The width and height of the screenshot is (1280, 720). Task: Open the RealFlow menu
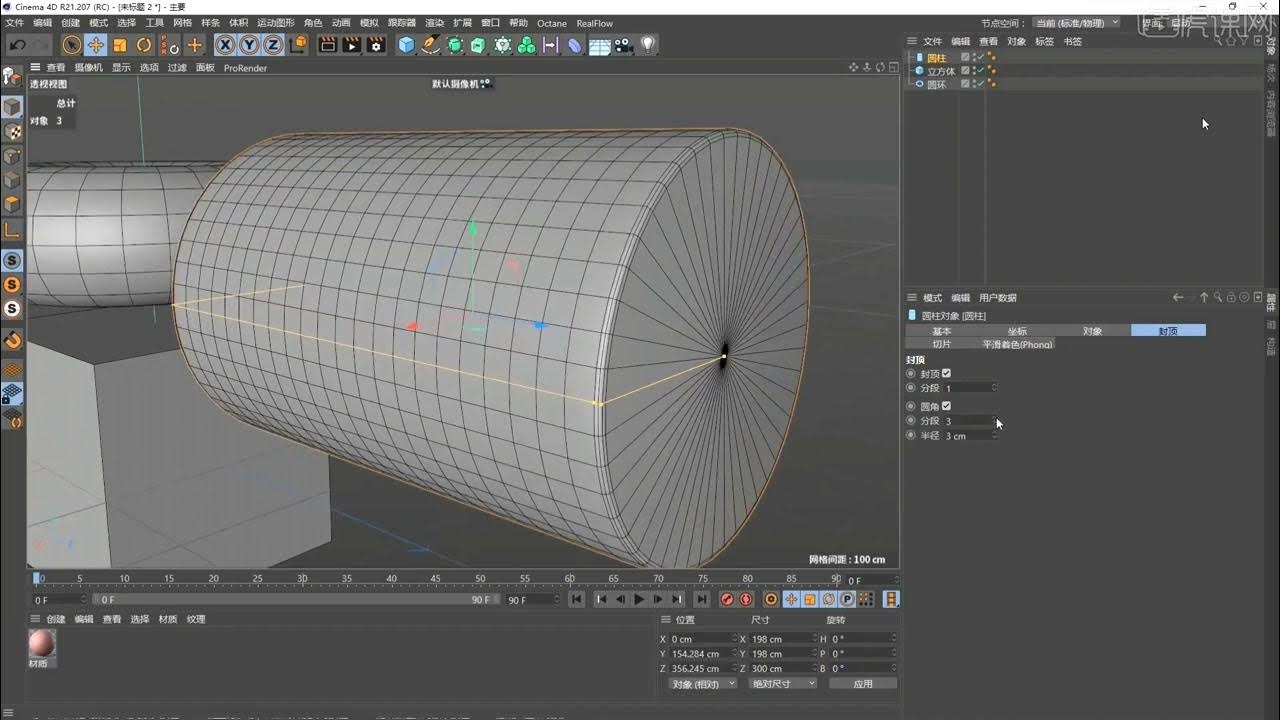595,23
